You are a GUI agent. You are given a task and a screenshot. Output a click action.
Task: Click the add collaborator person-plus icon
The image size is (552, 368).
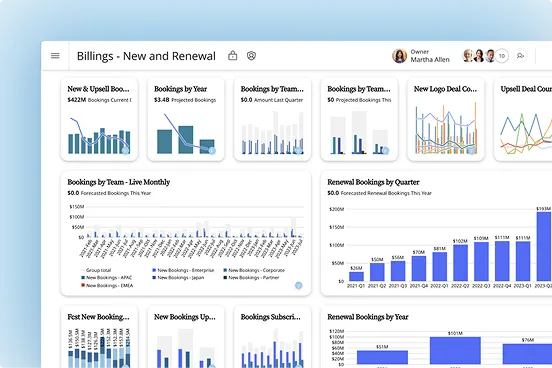tap(520, 56)
